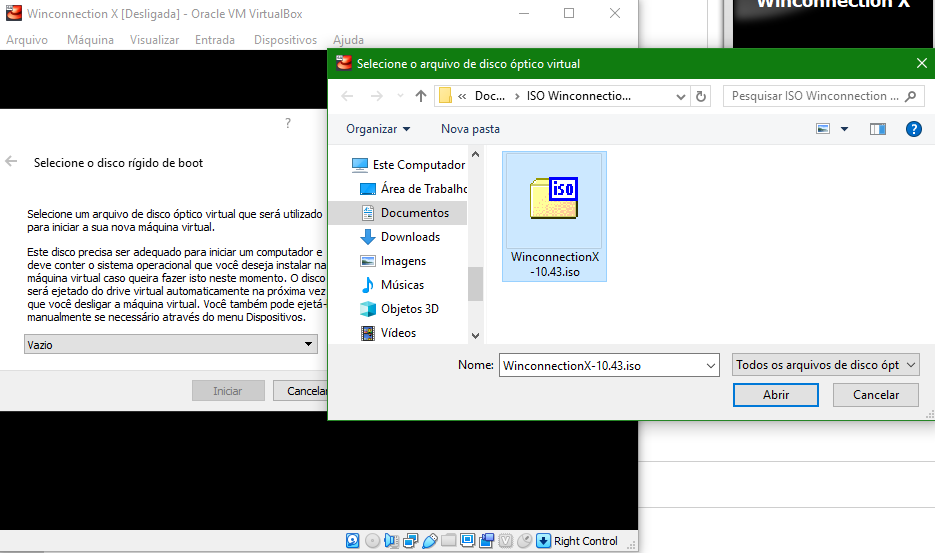935x553 pixels.
Task: Click the Iniciar button
Action: click(x=228, y=391)
